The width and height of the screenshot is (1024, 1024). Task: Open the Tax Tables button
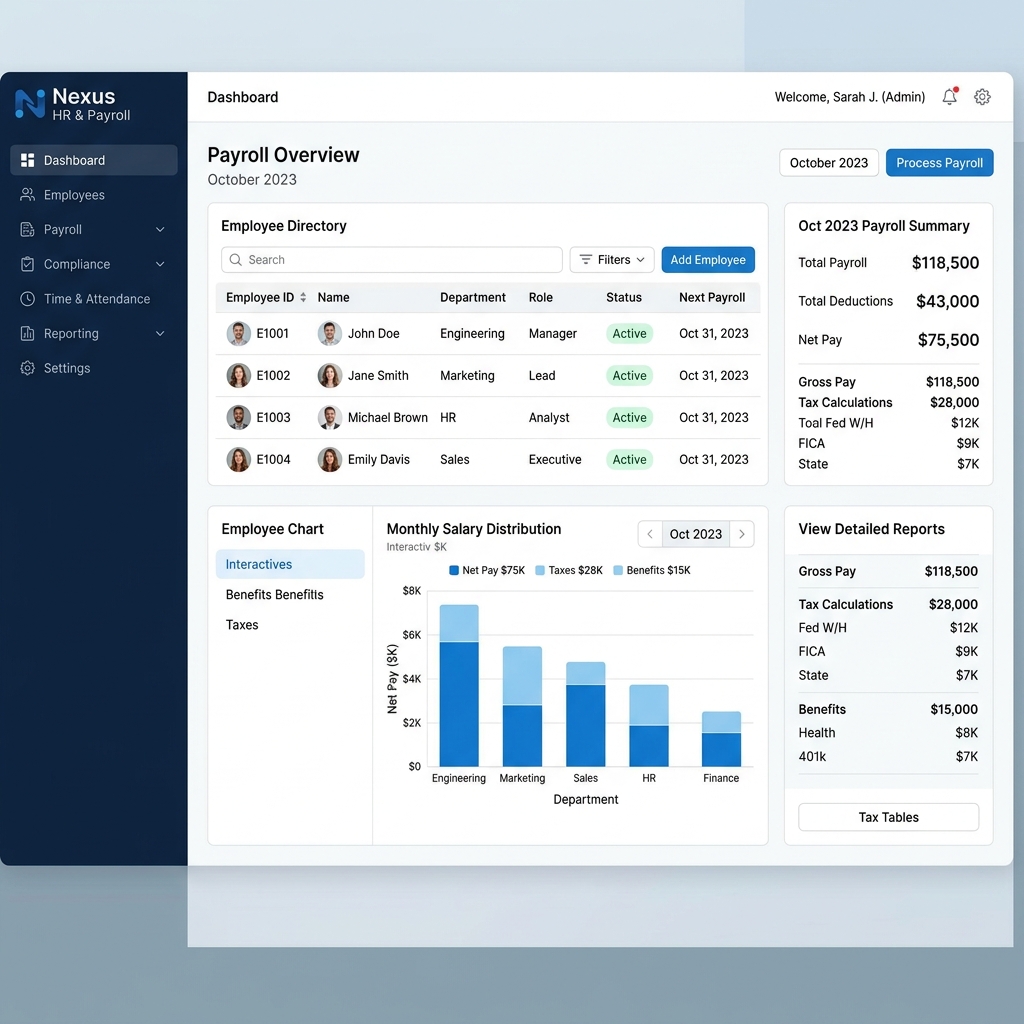(888, 817)
